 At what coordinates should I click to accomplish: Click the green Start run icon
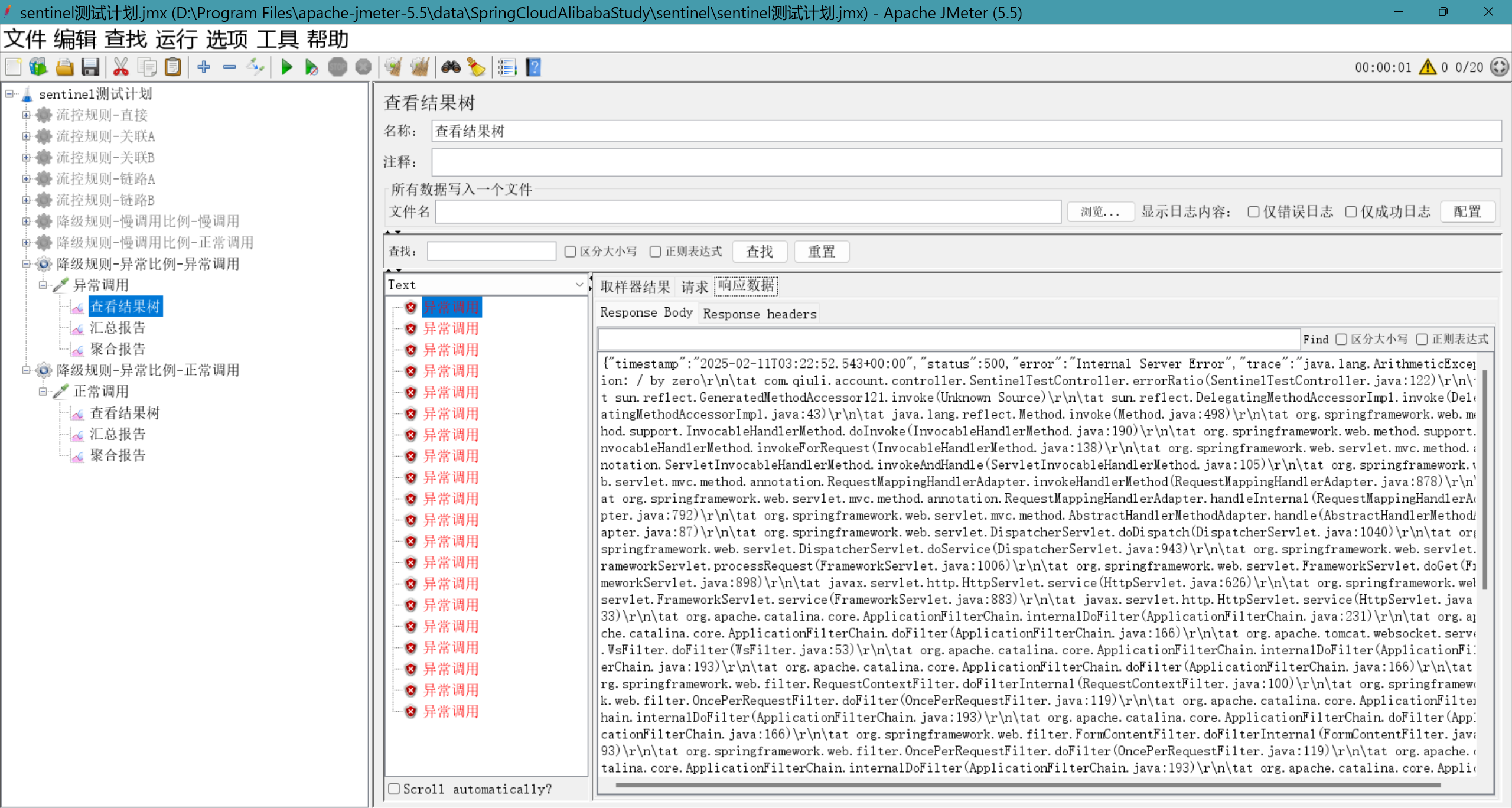pos(287,67)
